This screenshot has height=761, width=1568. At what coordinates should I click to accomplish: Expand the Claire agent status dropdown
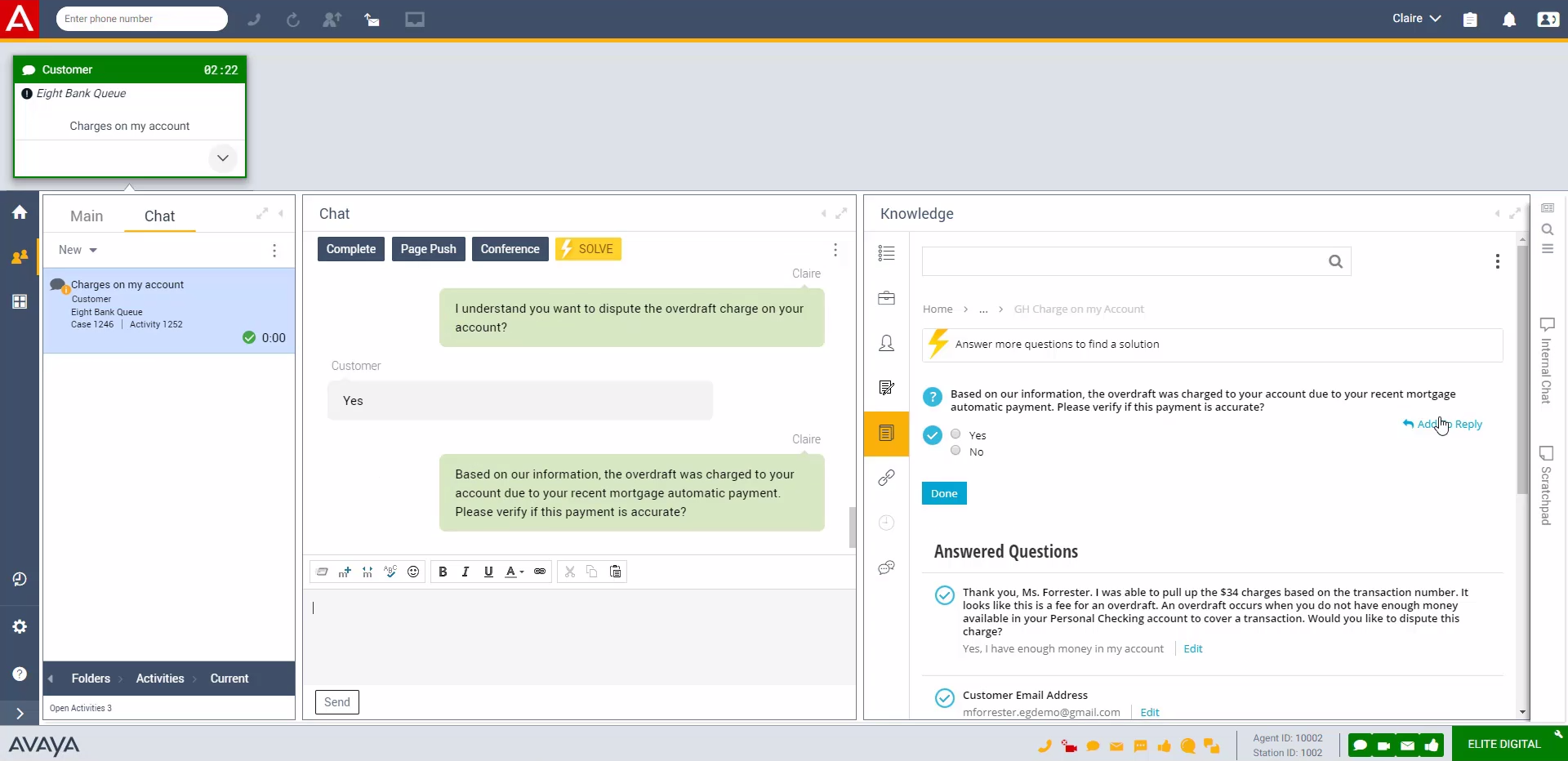[1415, 17]
